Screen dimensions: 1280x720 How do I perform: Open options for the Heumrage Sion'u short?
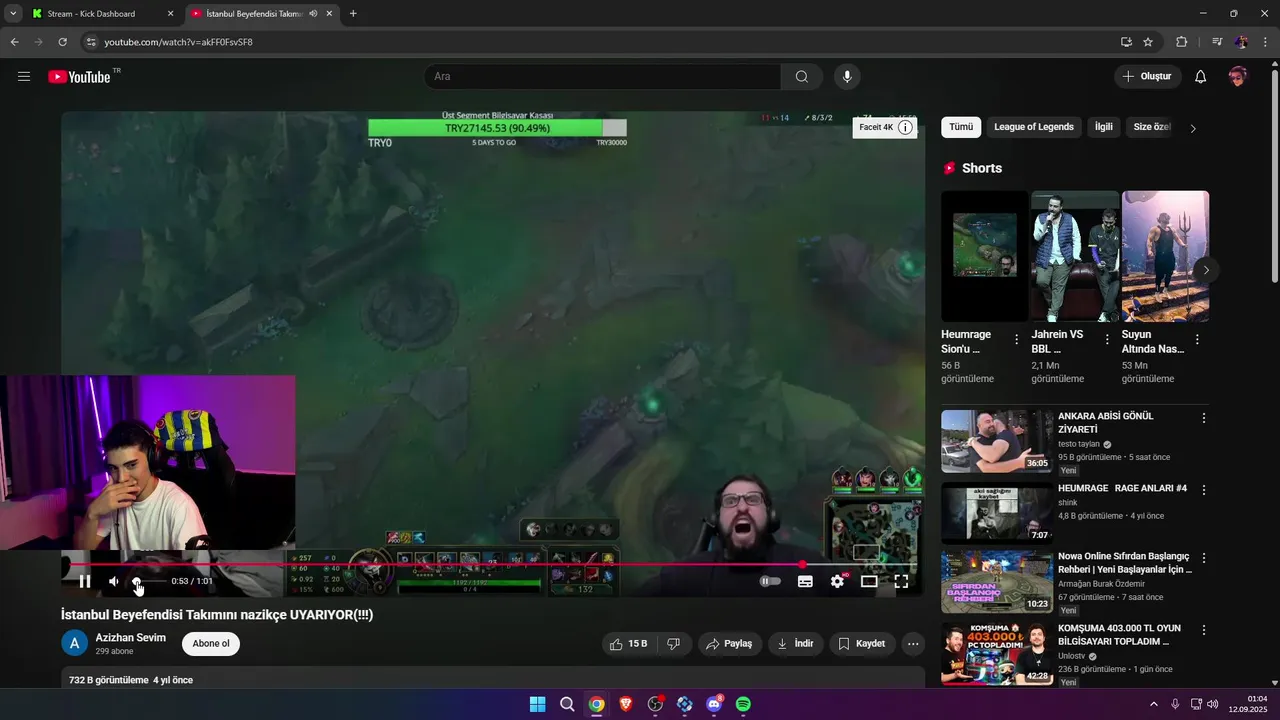tap(1017, 340)
